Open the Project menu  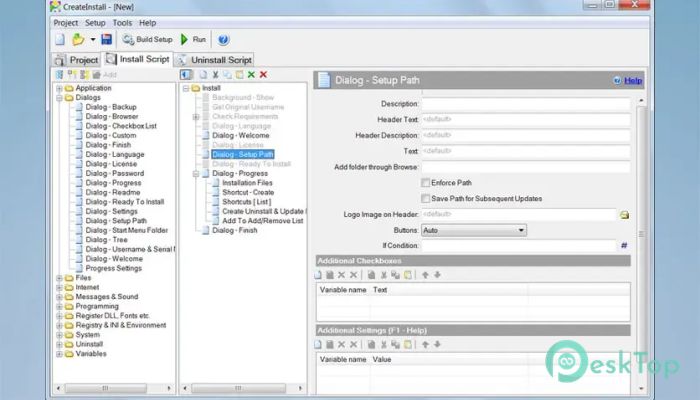(66, 23)
